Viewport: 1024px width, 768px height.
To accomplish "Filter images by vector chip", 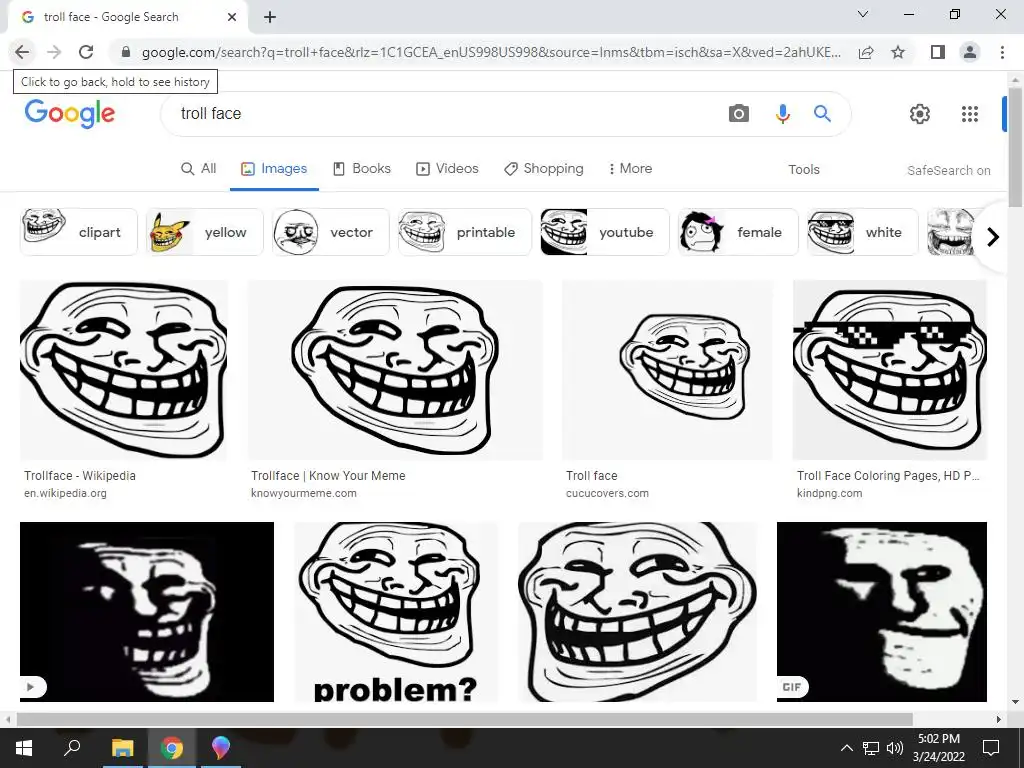I will pos(331,232).
